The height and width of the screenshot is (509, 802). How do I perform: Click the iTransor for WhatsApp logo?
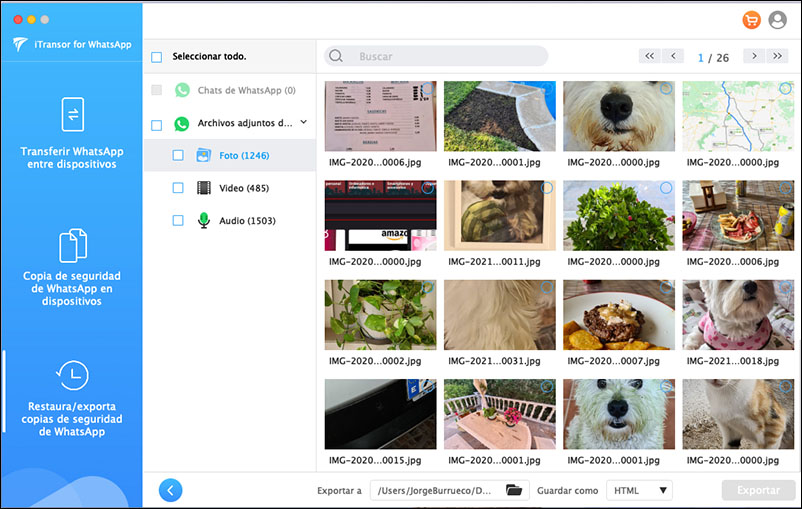click(x=20, y=45)
